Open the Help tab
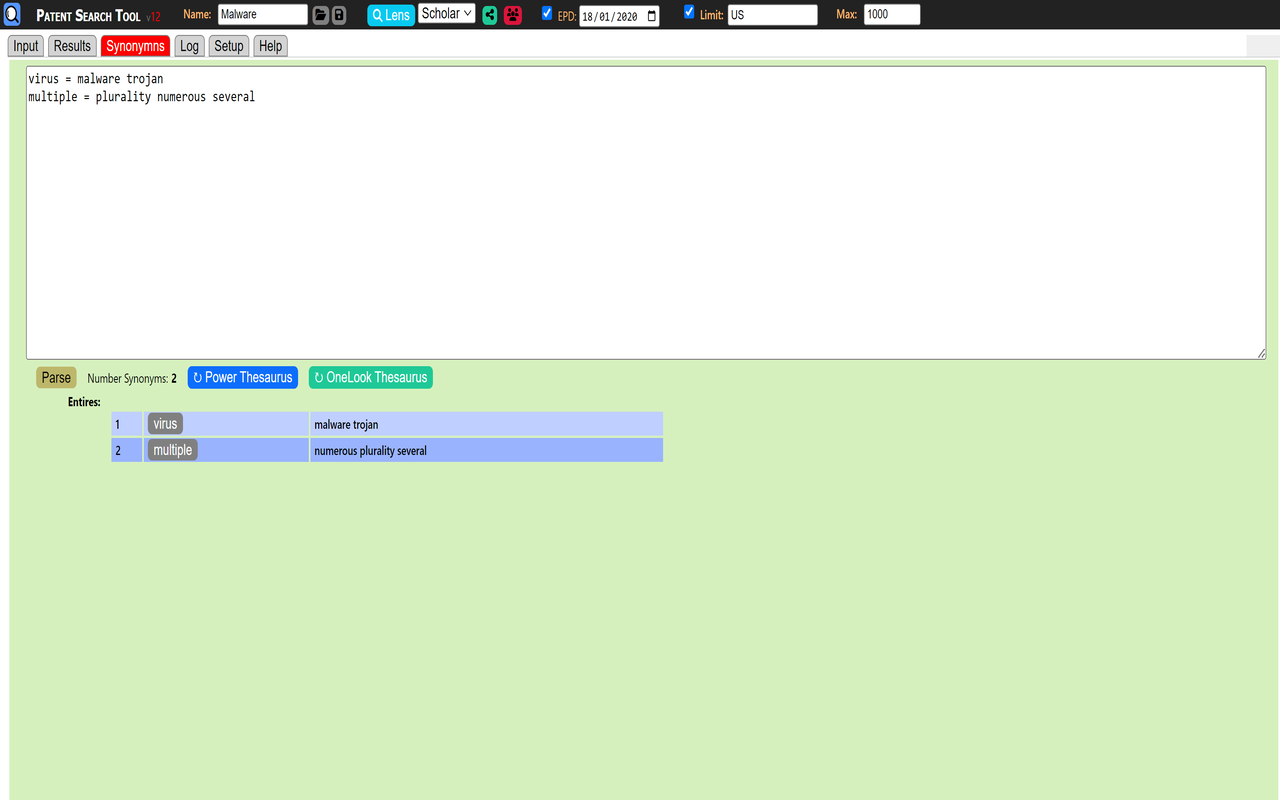 (270, 46)
